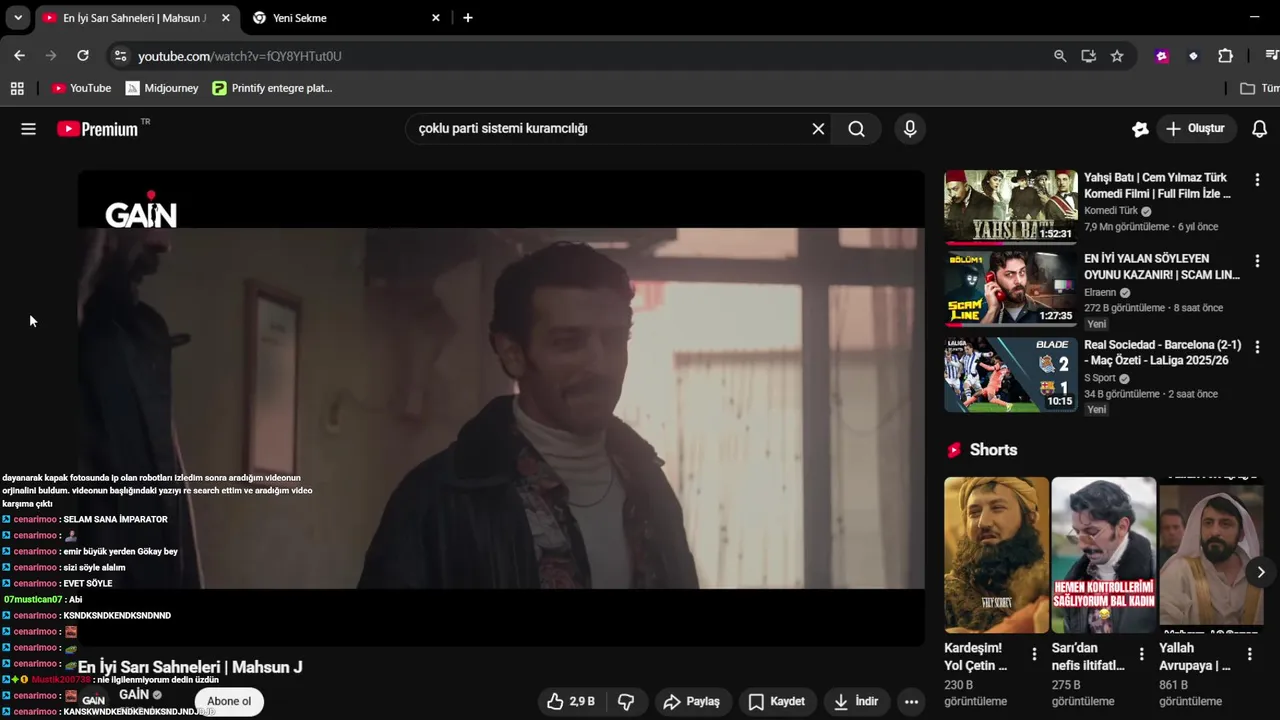Viewport: 1280px width, 720px height.
Task: Click the GAİN logo on video
Action: pos(141,211)
